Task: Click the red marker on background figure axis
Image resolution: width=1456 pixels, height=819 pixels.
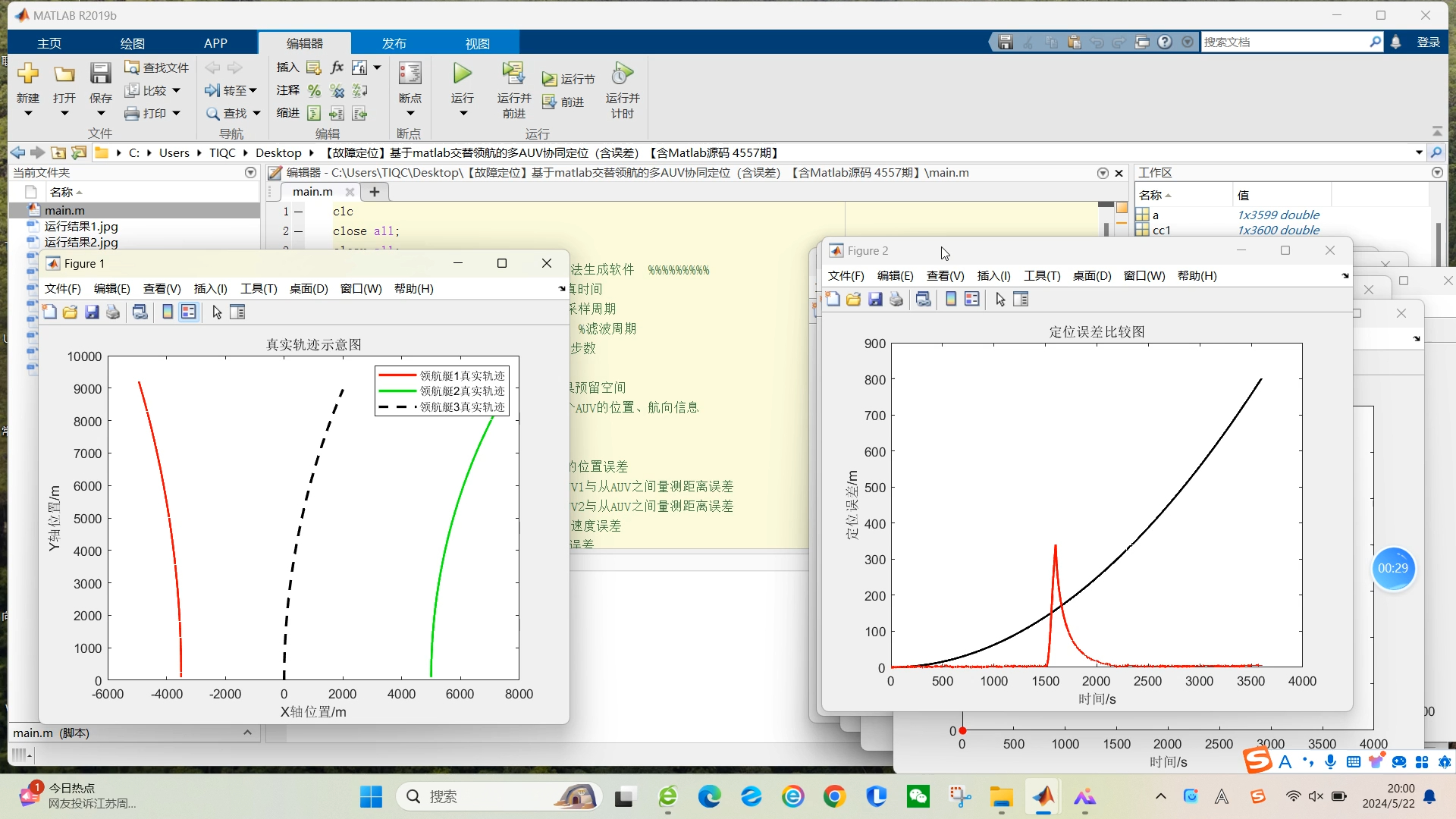Action: pos(962,730)
